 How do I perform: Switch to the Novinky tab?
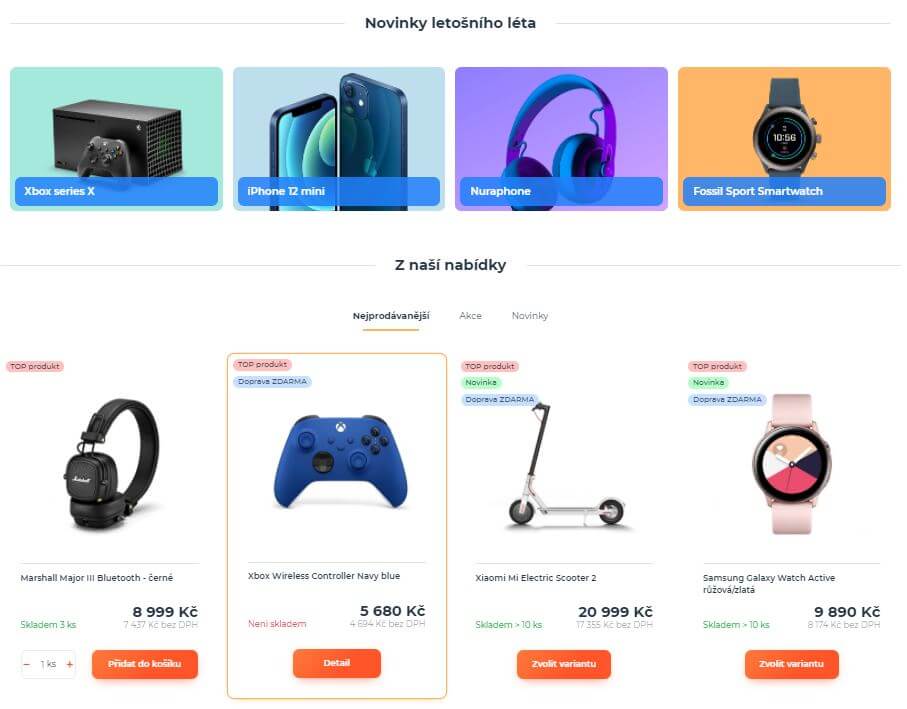(530, 316)
